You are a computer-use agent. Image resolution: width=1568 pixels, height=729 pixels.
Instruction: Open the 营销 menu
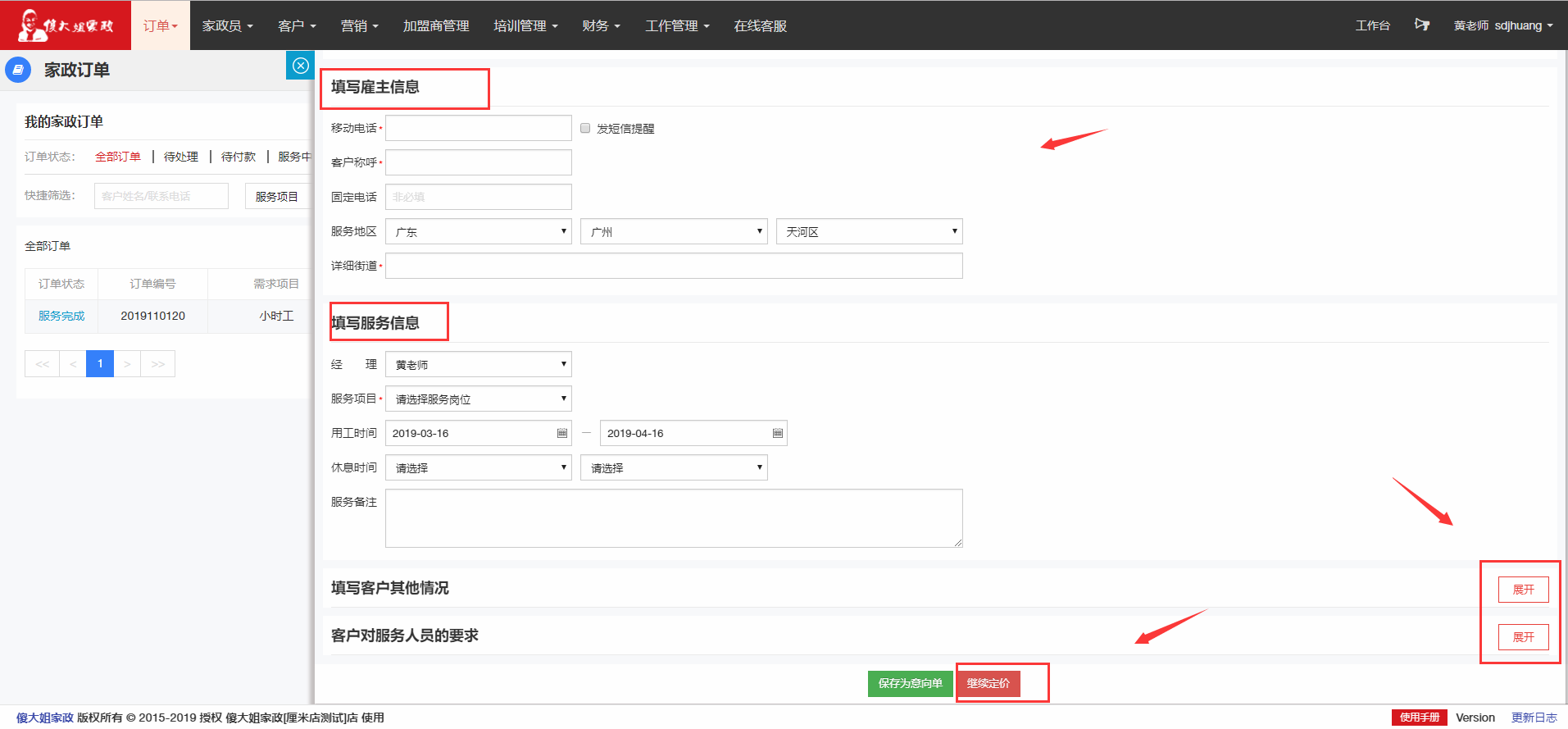(x=360, y=25)
